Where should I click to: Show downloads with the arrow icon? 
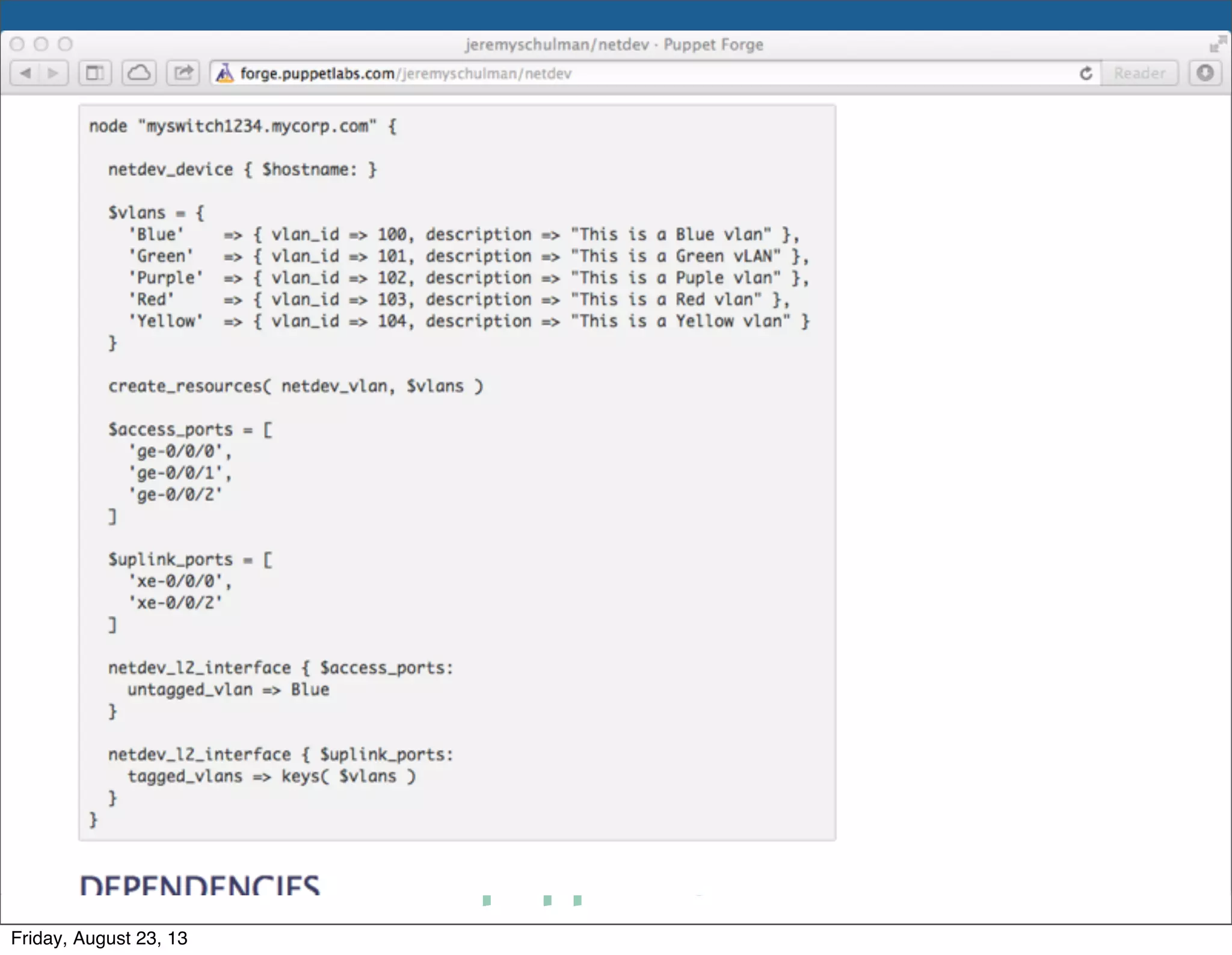pyautogui.click(x=1204, y=73)
